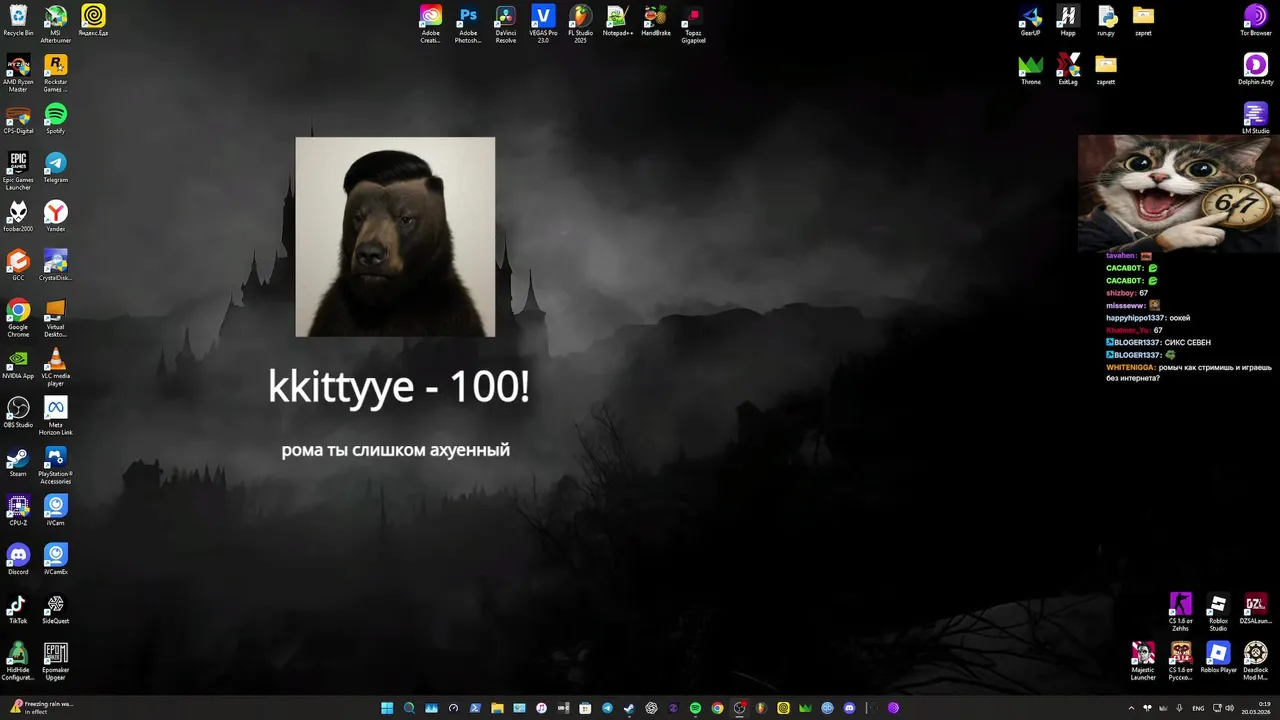Screen dimensions: 1280x720
Task: Open Epic Games Launcher desktop shortcut
Action: 18,171
